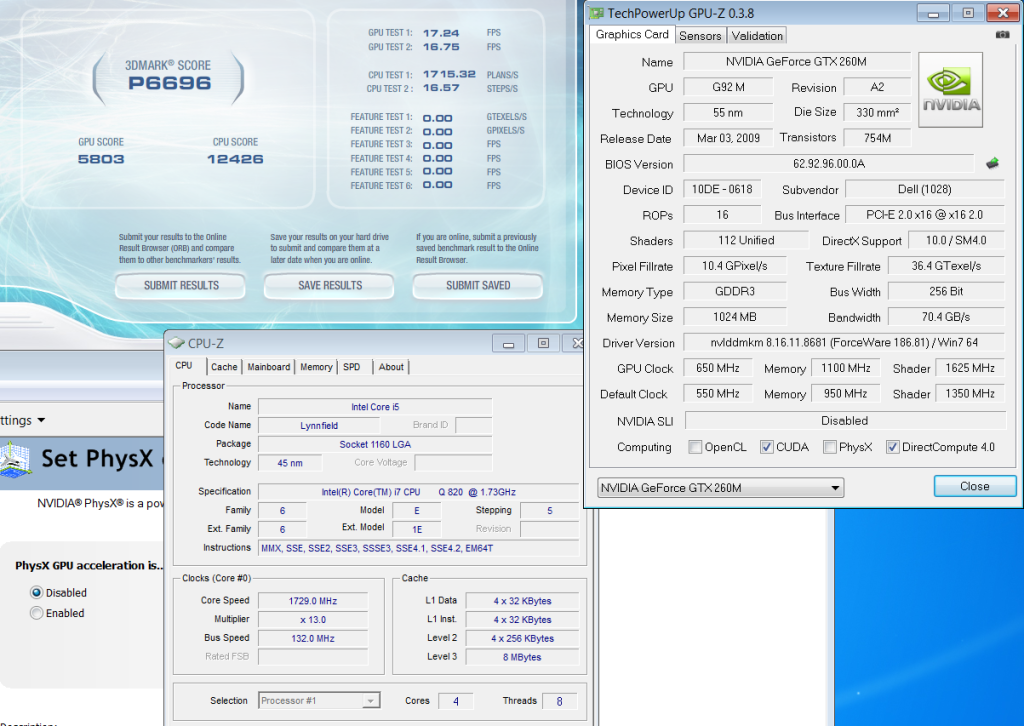Open the GeForce GTX 260M card selector dropdown

720,488
